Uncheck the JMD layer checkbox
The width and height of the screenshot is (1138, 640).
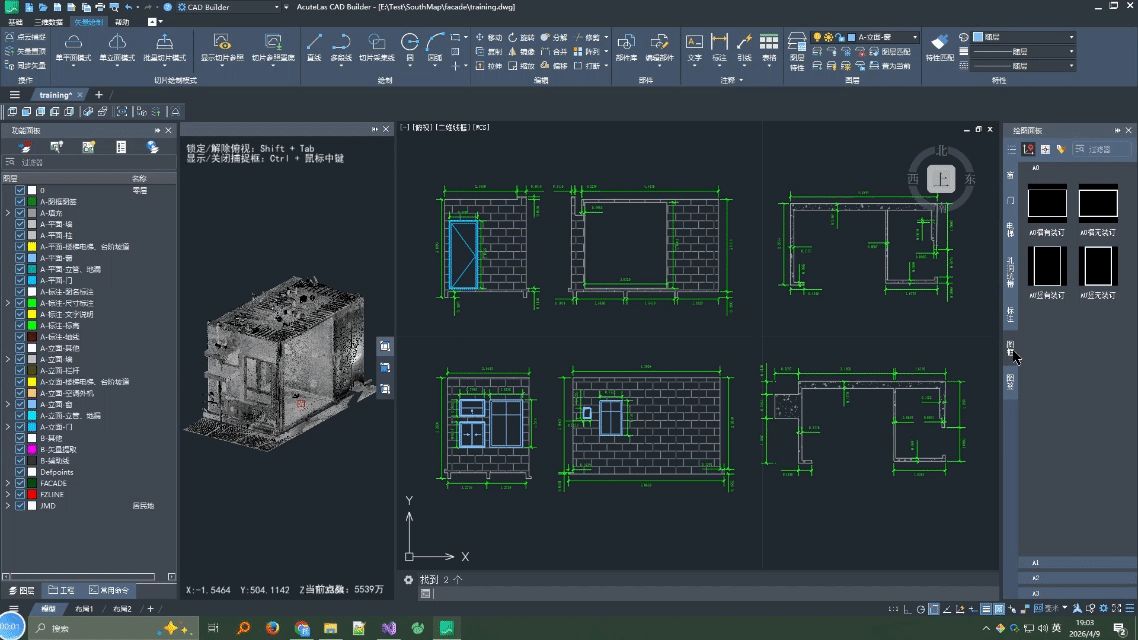(x=20, y=506)
